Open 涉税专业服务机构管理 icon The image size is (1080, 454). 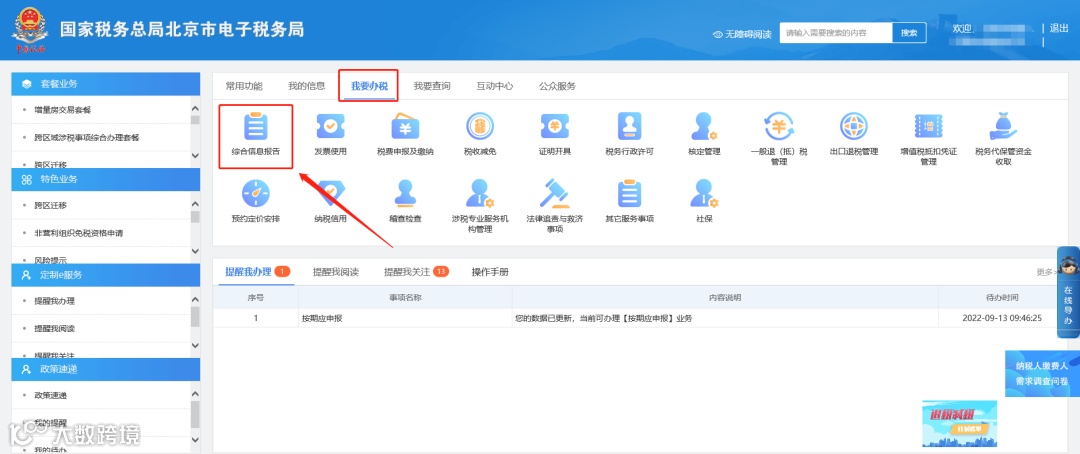pos(479,194)
